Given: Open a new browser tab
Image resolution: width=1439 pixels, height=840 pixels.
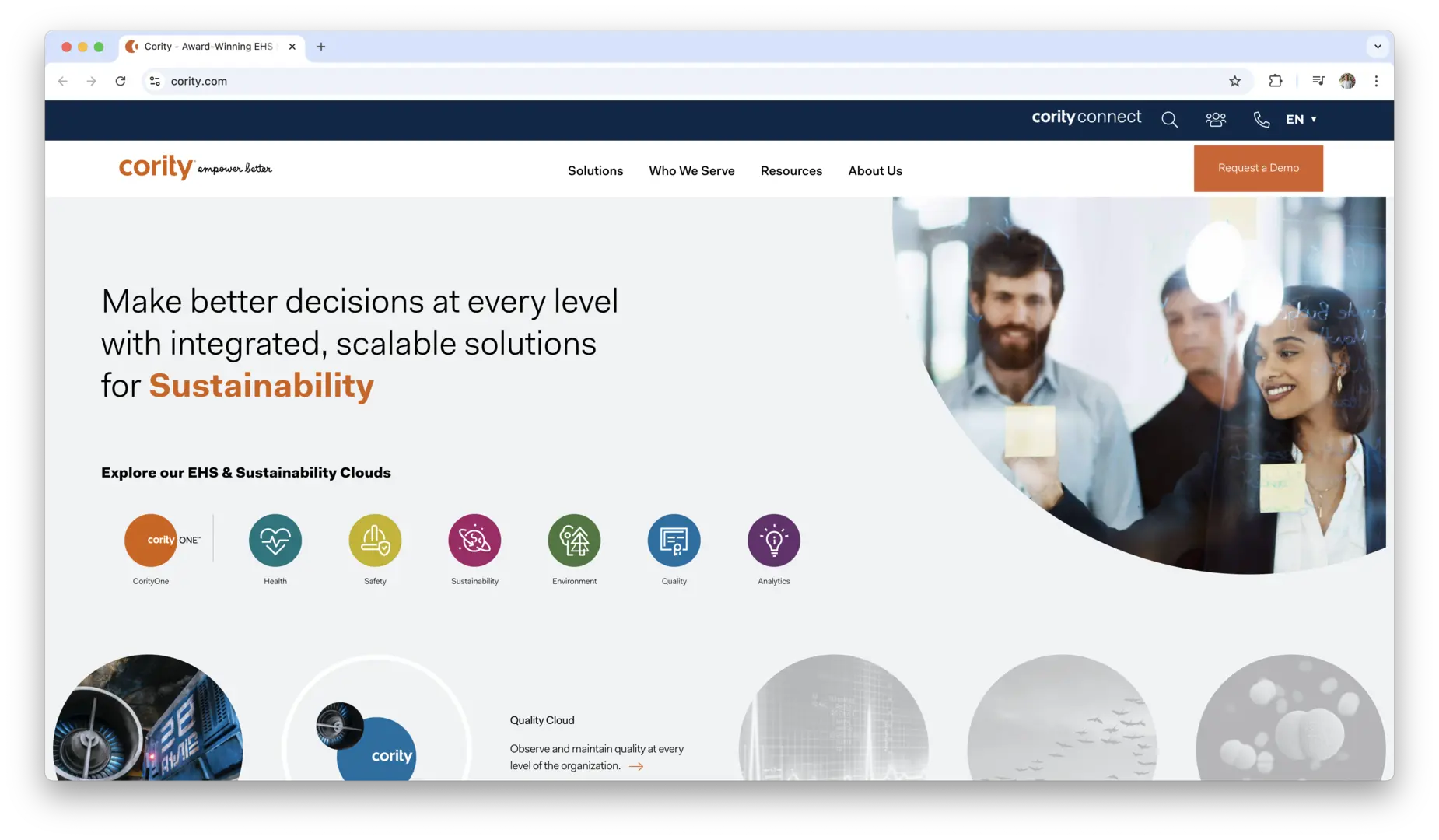Looking at the screenshot, I should point(321,47).
